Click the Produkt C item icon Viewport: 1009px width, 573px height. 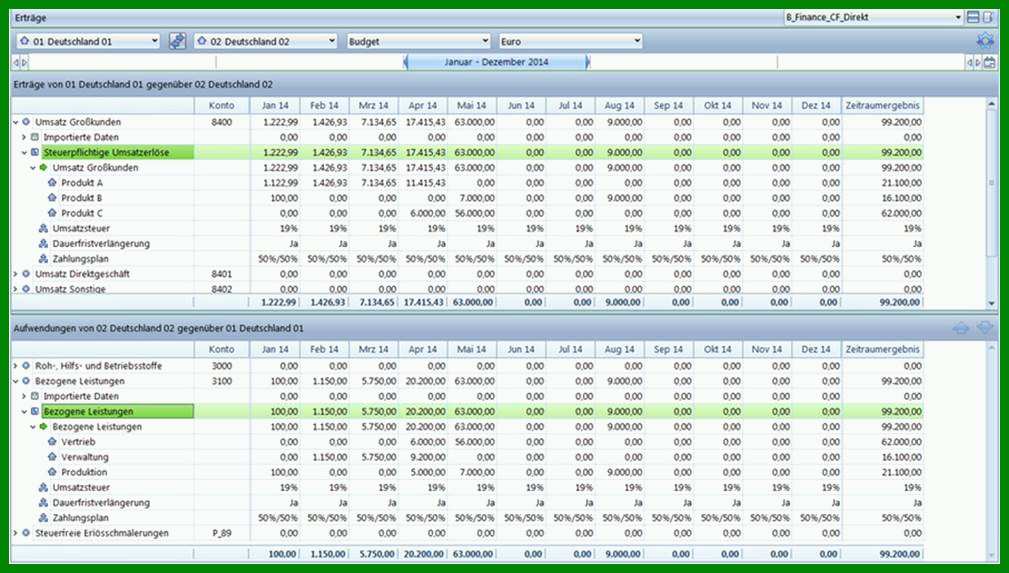[52, 213]
